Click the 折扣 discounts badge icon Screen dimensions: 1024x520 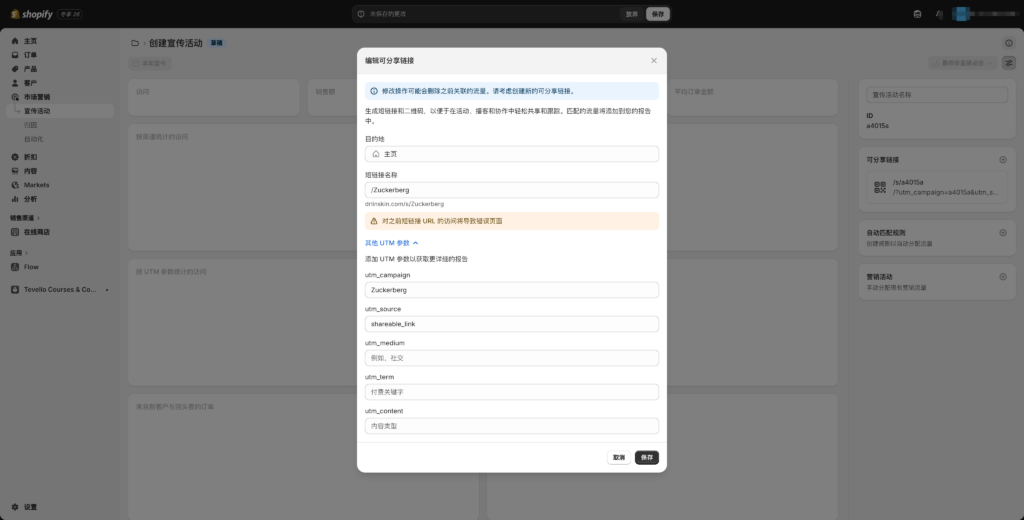[15, 157]
